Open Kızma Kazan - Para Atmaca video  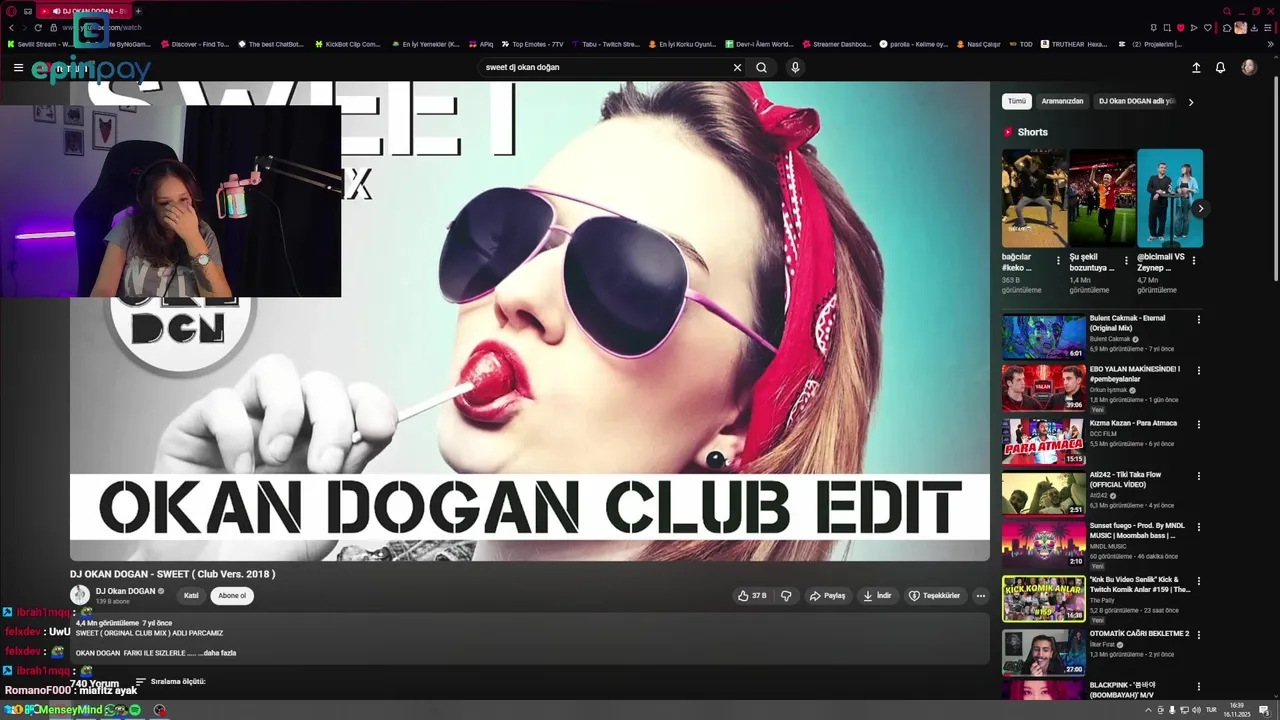pos(1043,441)
